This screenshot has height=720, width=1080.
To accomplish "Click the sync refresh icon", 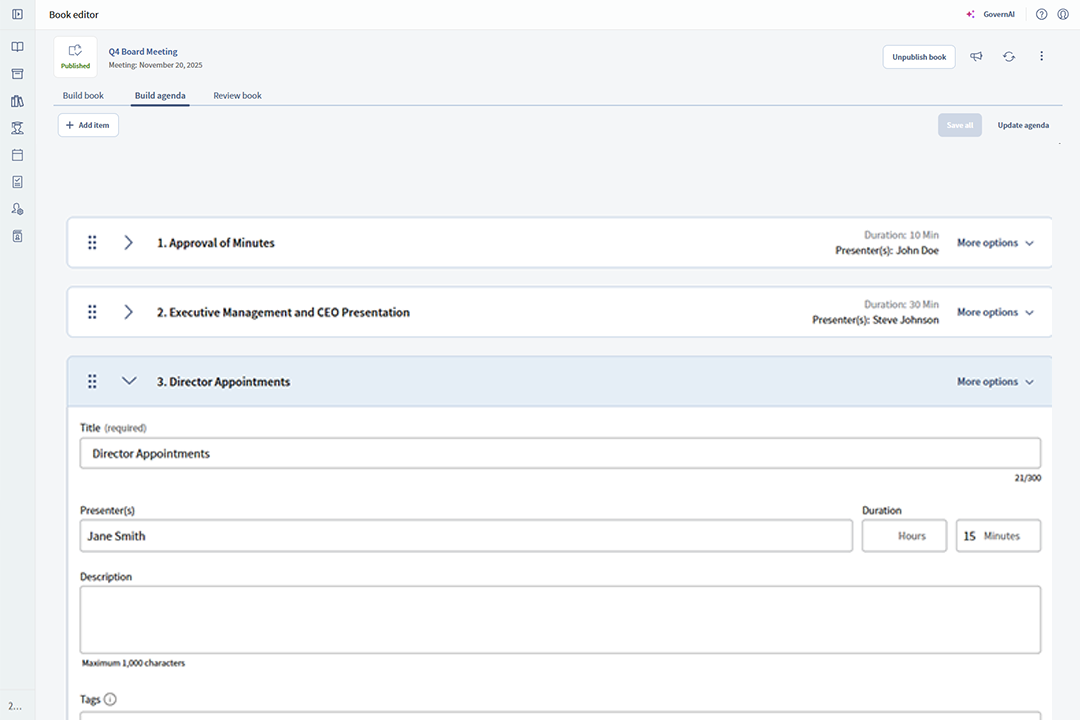I will click(1009, 57).
